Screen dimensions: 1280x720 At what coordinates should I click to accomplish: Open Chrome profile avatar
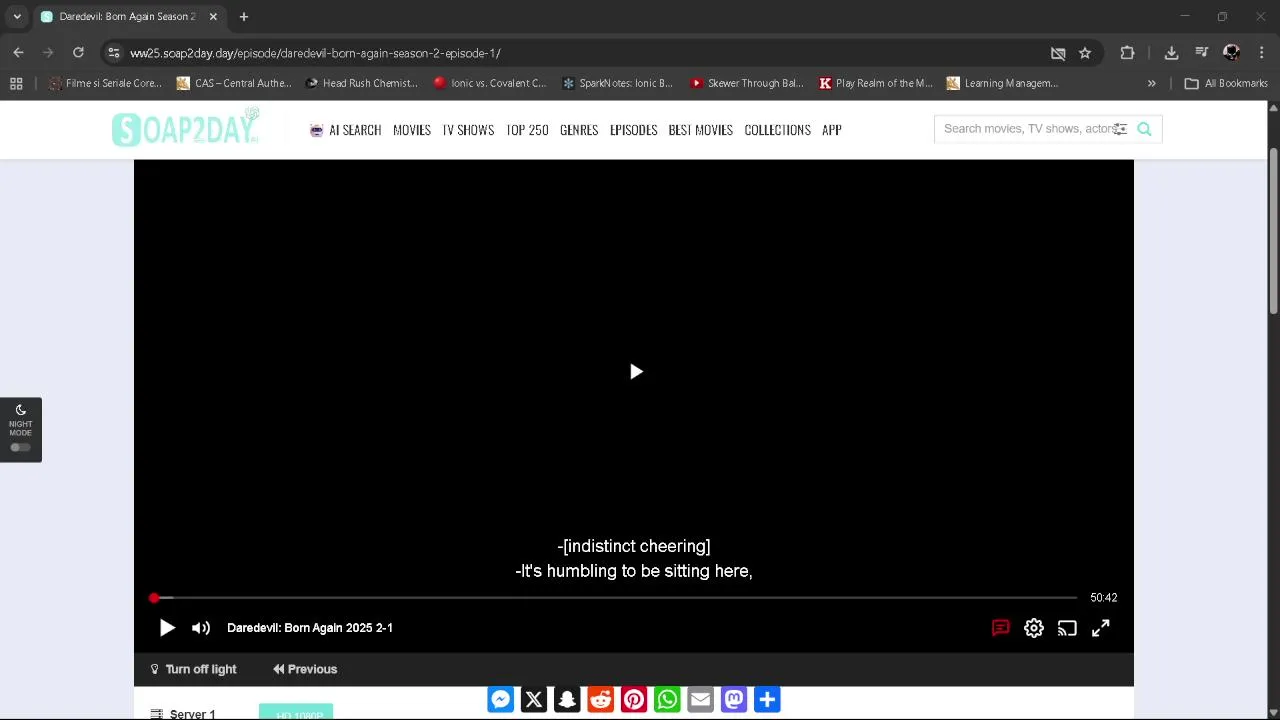[x=1232, y=53]
